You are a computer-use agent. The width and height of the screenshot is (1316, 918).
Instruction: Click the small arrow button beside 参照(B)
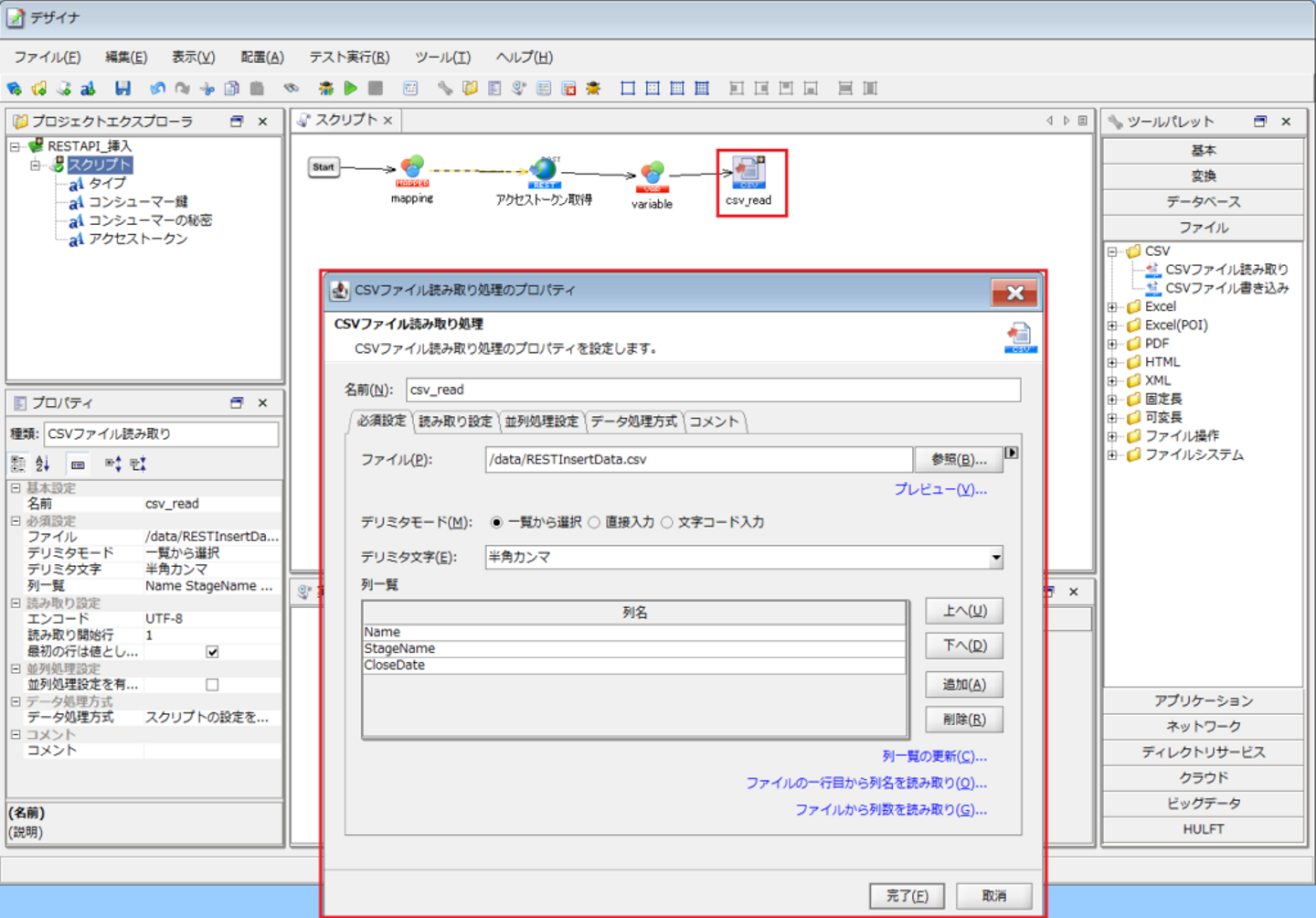[x=1012, y=453]
